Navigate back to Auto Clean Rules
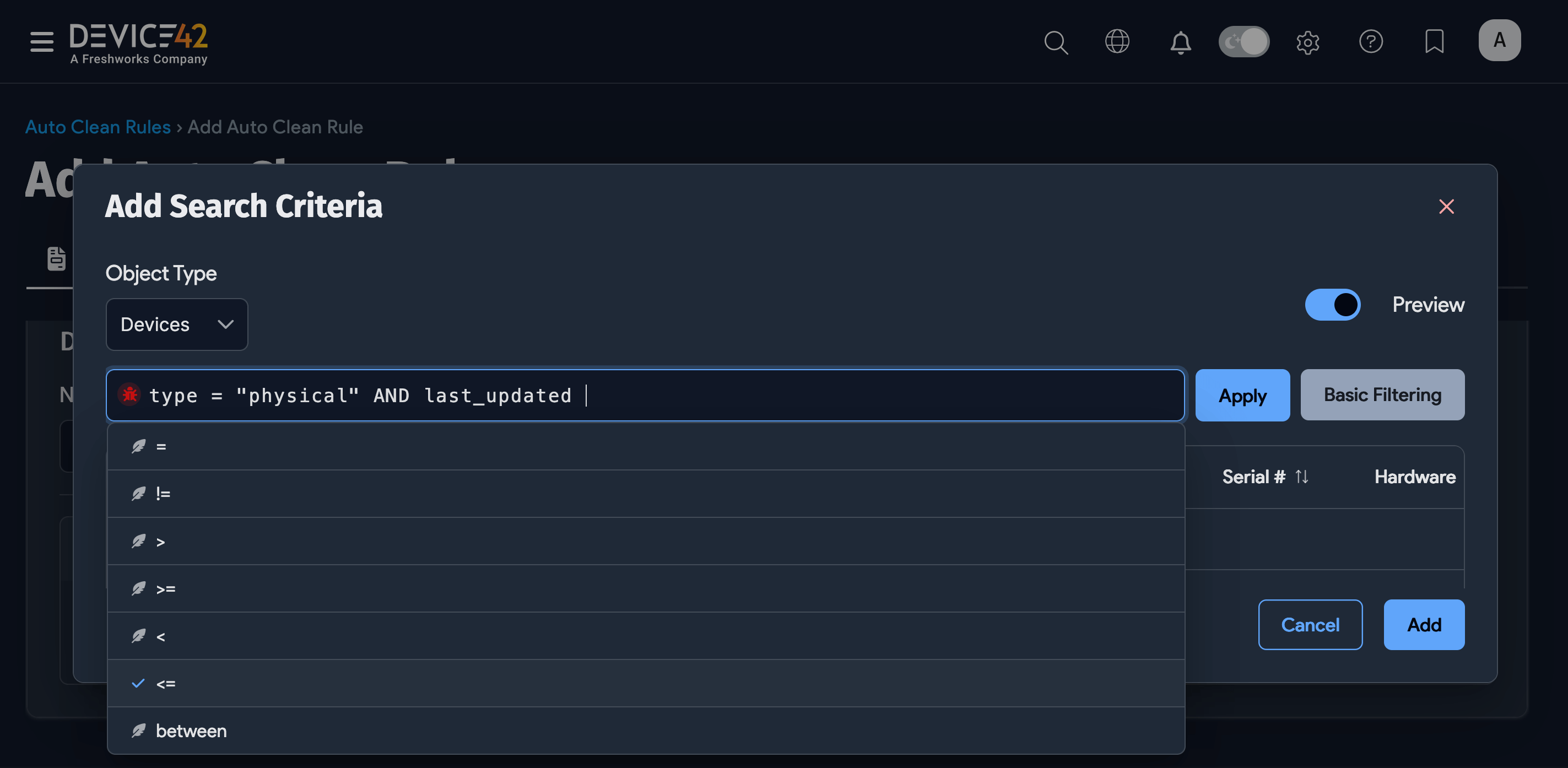Viewport: 1568px width, 768px height. click(98, 127)
